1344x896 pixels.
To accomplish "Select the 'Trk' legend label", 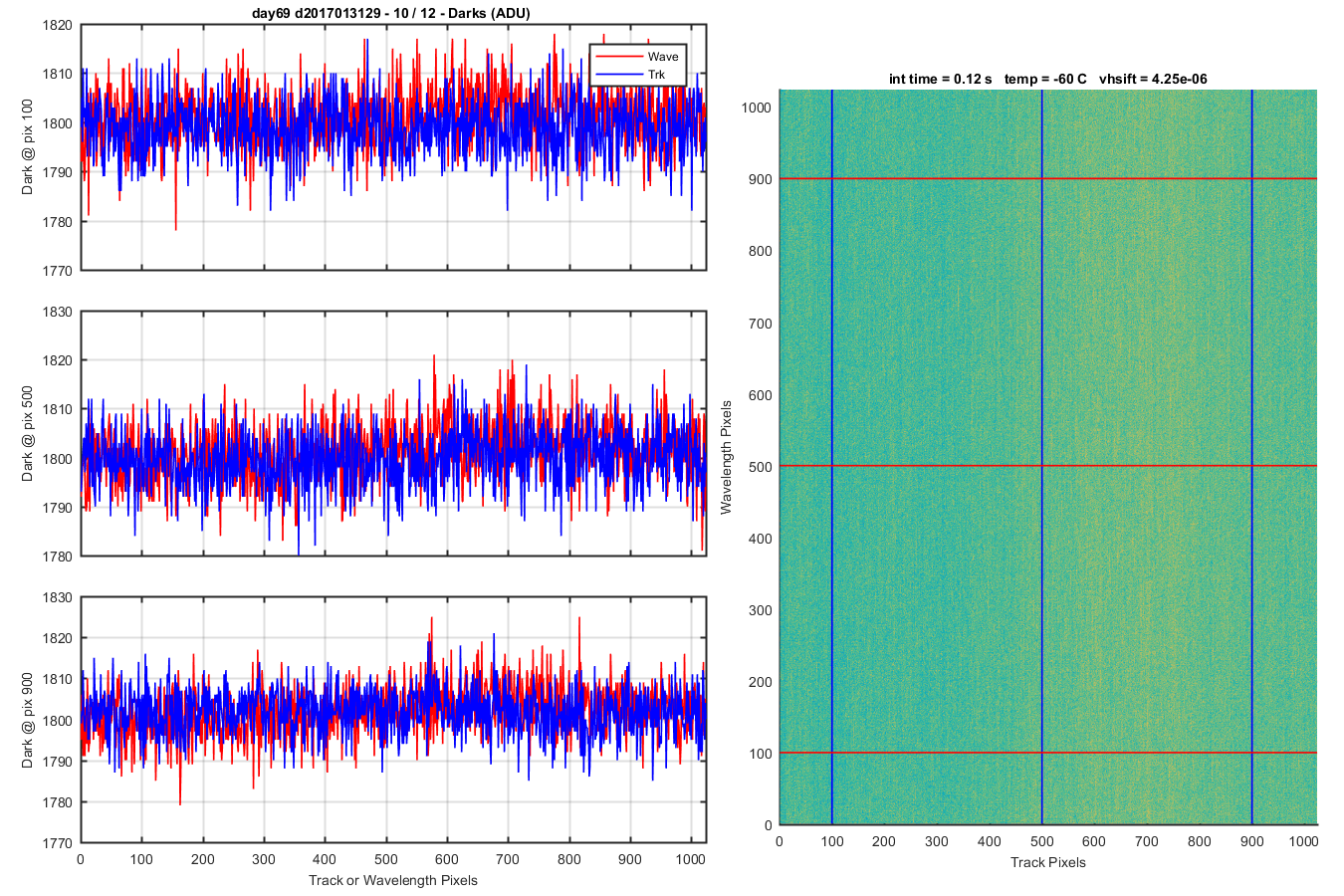I will click(656, 75).
